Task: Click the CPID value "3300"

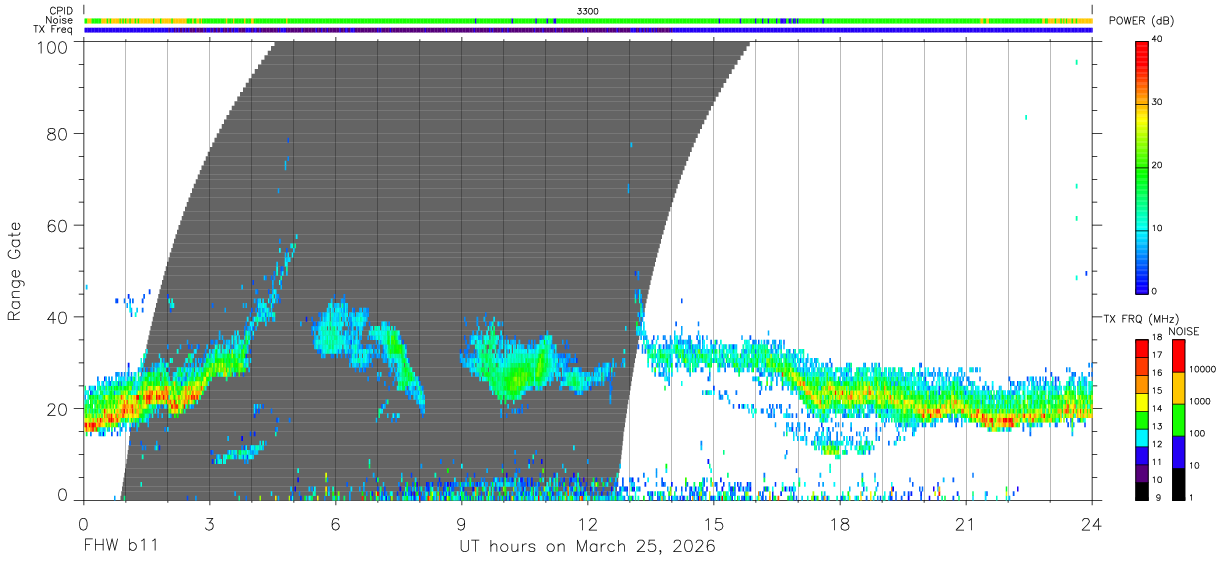Action: (x=588, y=11)
